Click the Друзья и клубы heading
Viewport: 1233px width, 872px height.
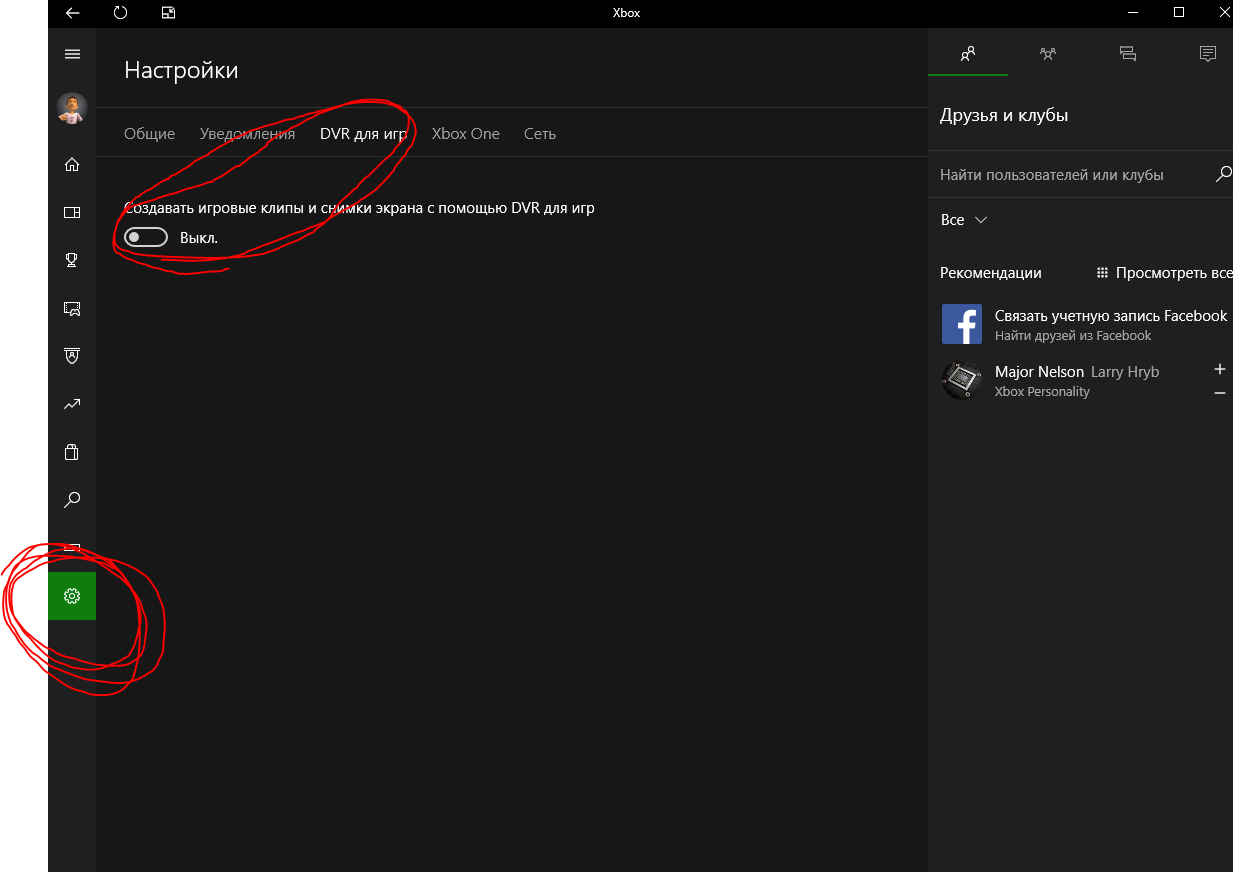click(x=1004, y=115)
